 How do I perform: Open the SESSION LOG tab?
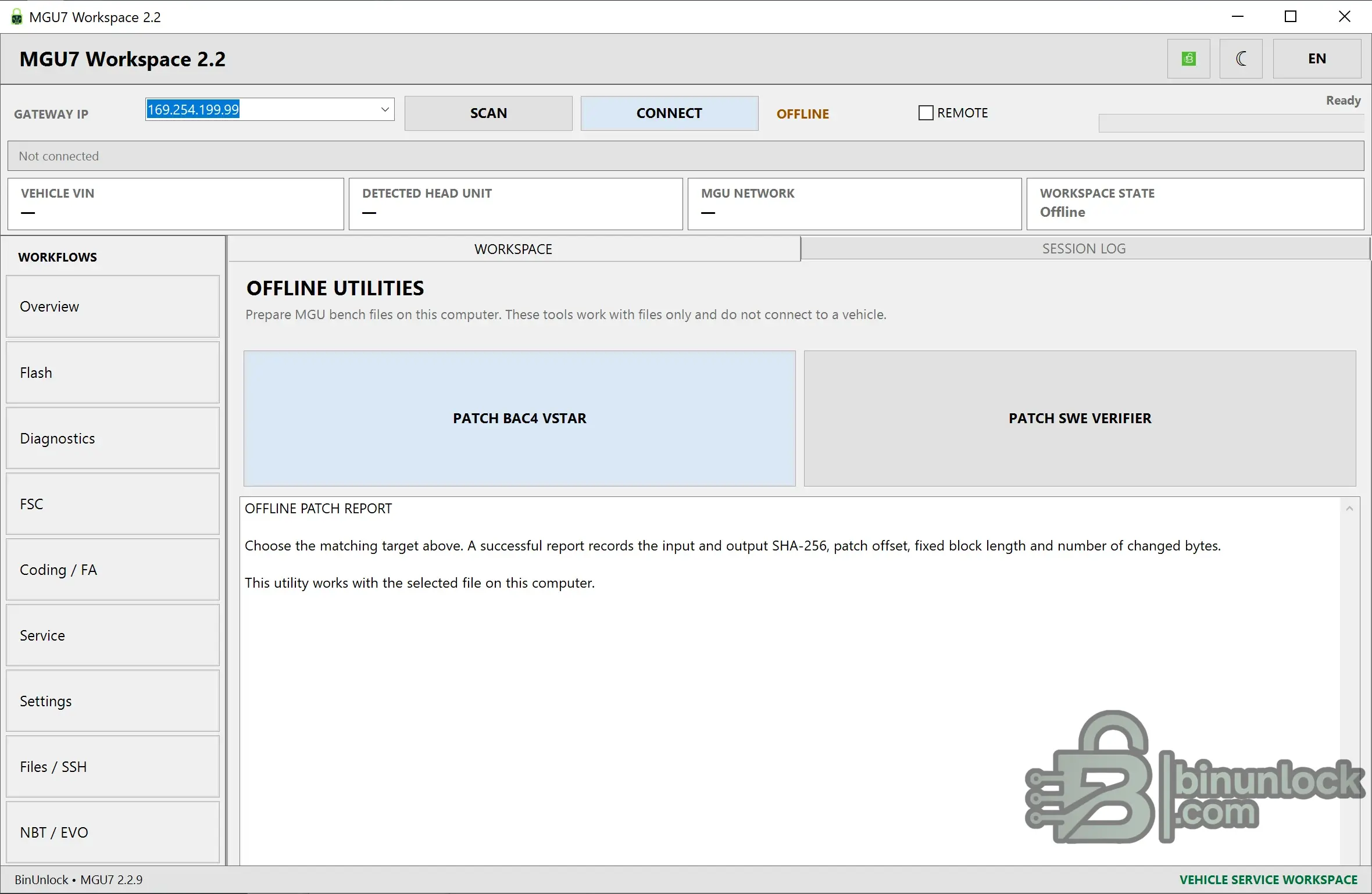[1084, 249]
